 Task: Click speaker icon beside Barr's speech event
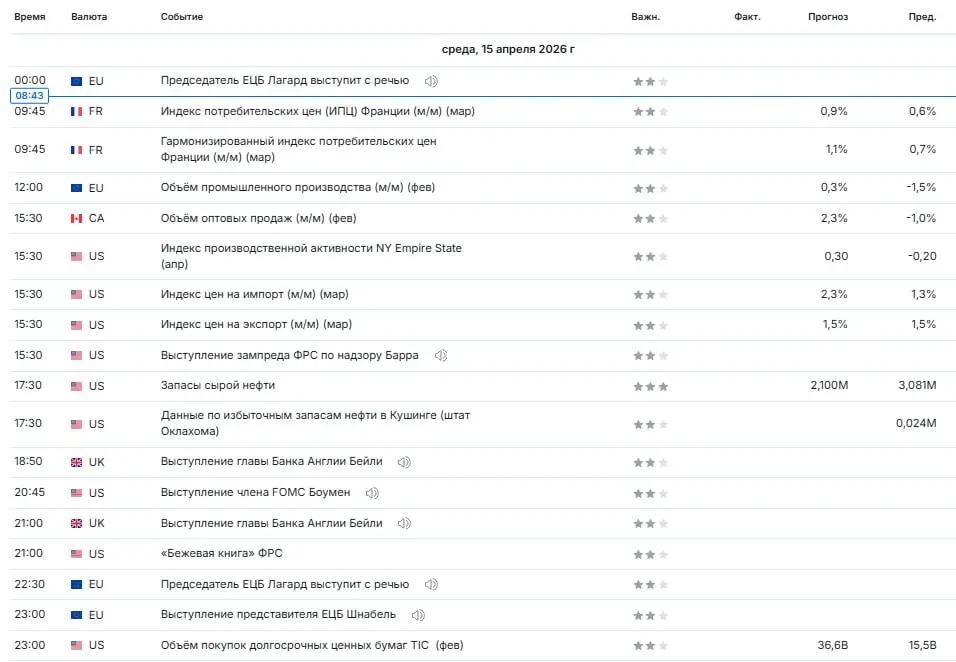coord(441,355)
